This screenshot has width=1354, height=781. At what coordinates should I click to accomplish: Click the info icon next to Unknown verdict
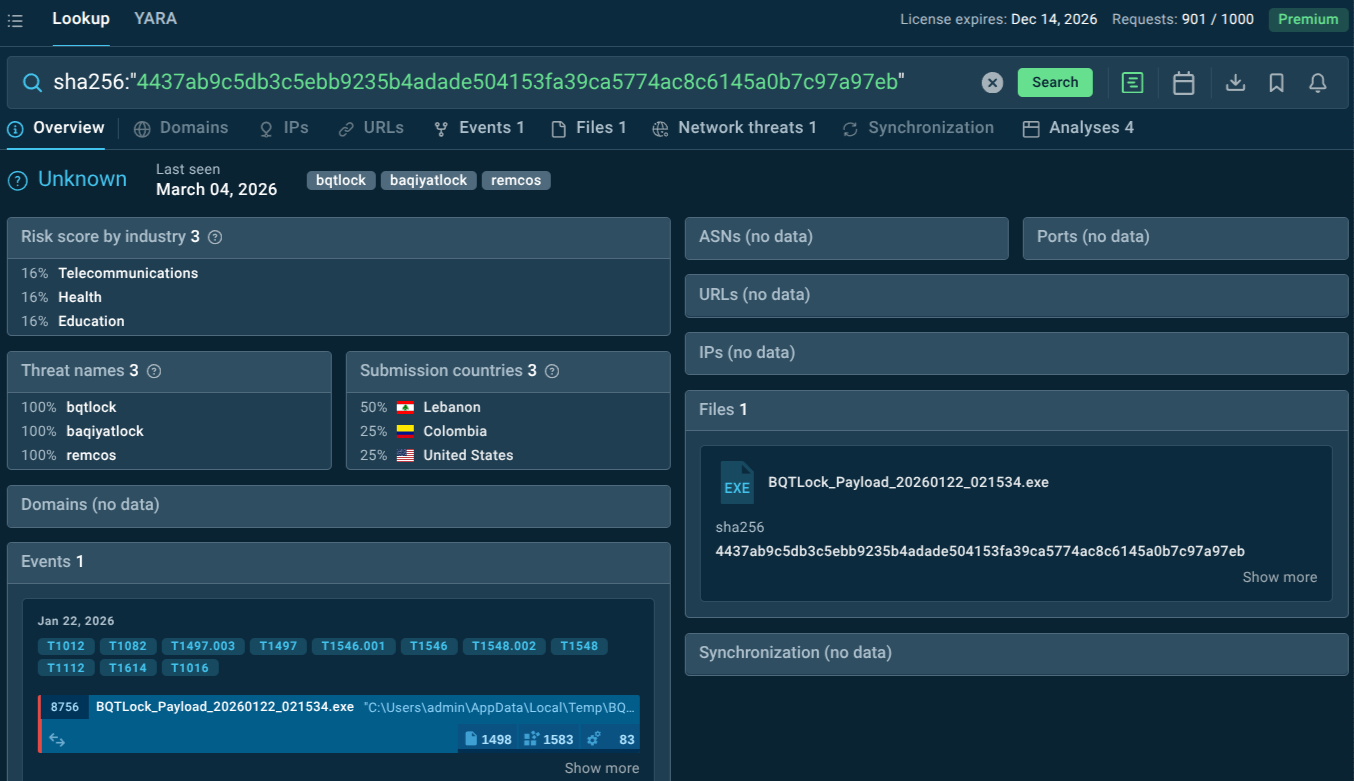click(17, 178)
